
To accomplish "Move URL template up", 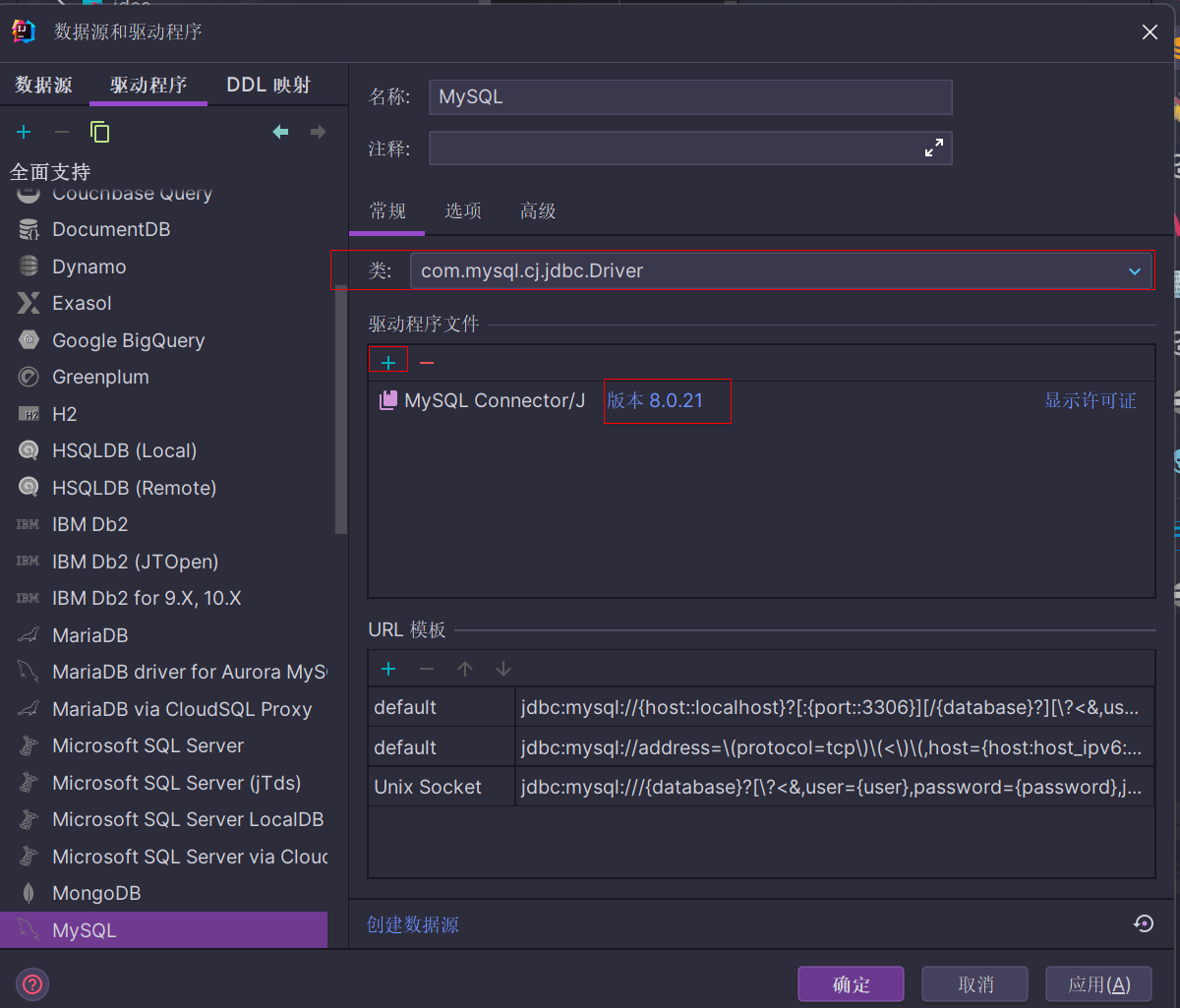I will tap(465, 669).
